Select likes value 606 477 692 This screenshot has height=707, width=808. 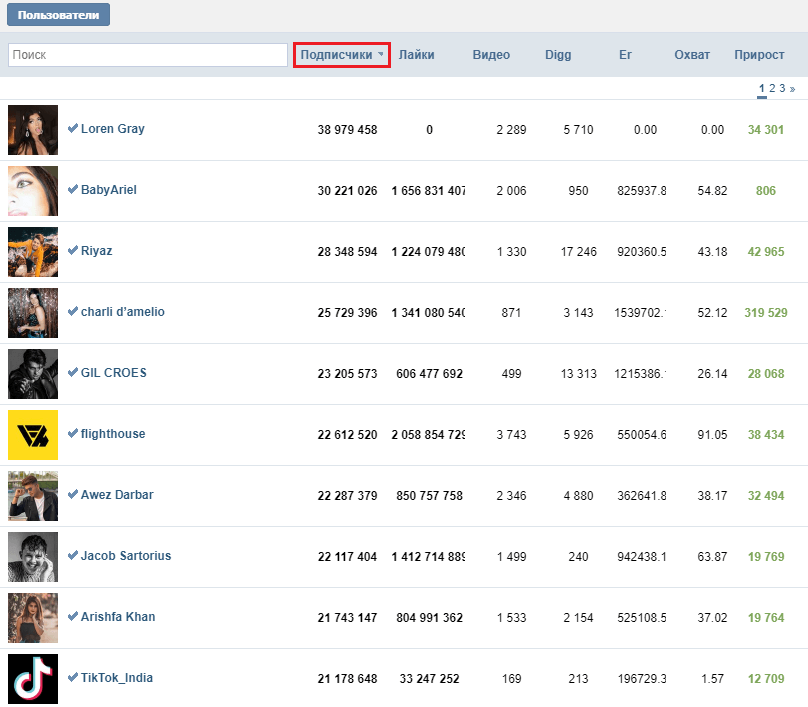429,374
